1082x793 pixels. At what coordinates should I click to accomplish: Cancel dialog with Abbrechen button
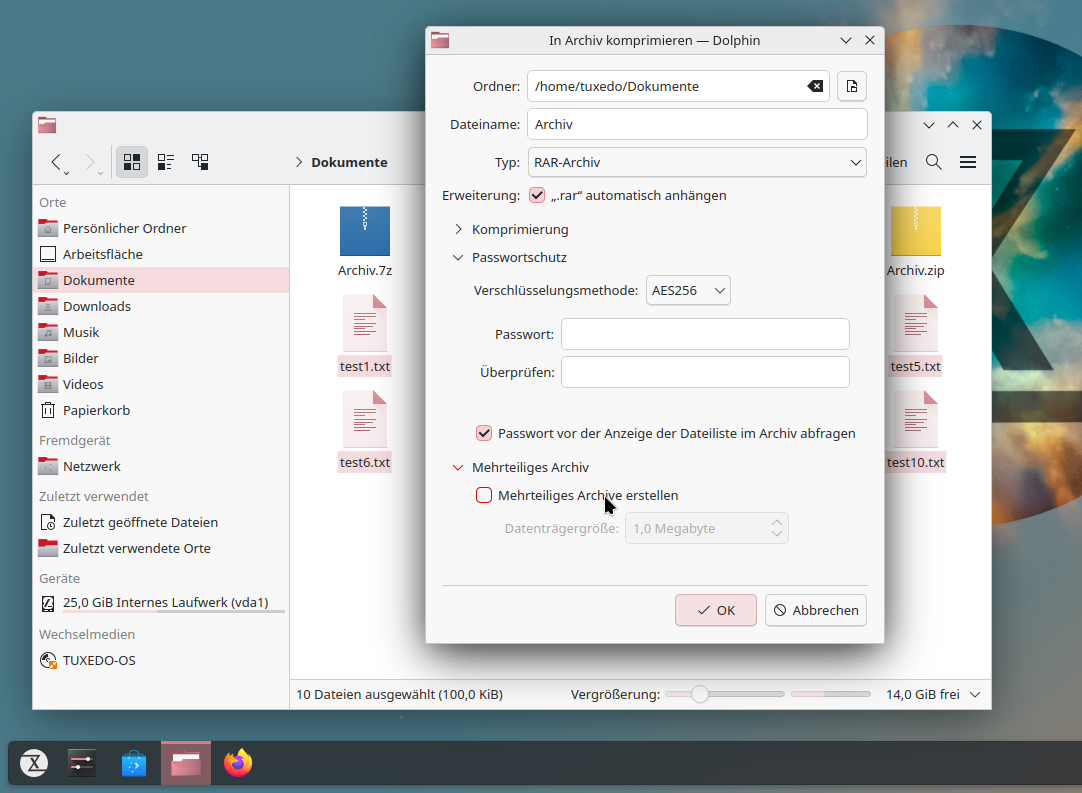tap(816, 610)
